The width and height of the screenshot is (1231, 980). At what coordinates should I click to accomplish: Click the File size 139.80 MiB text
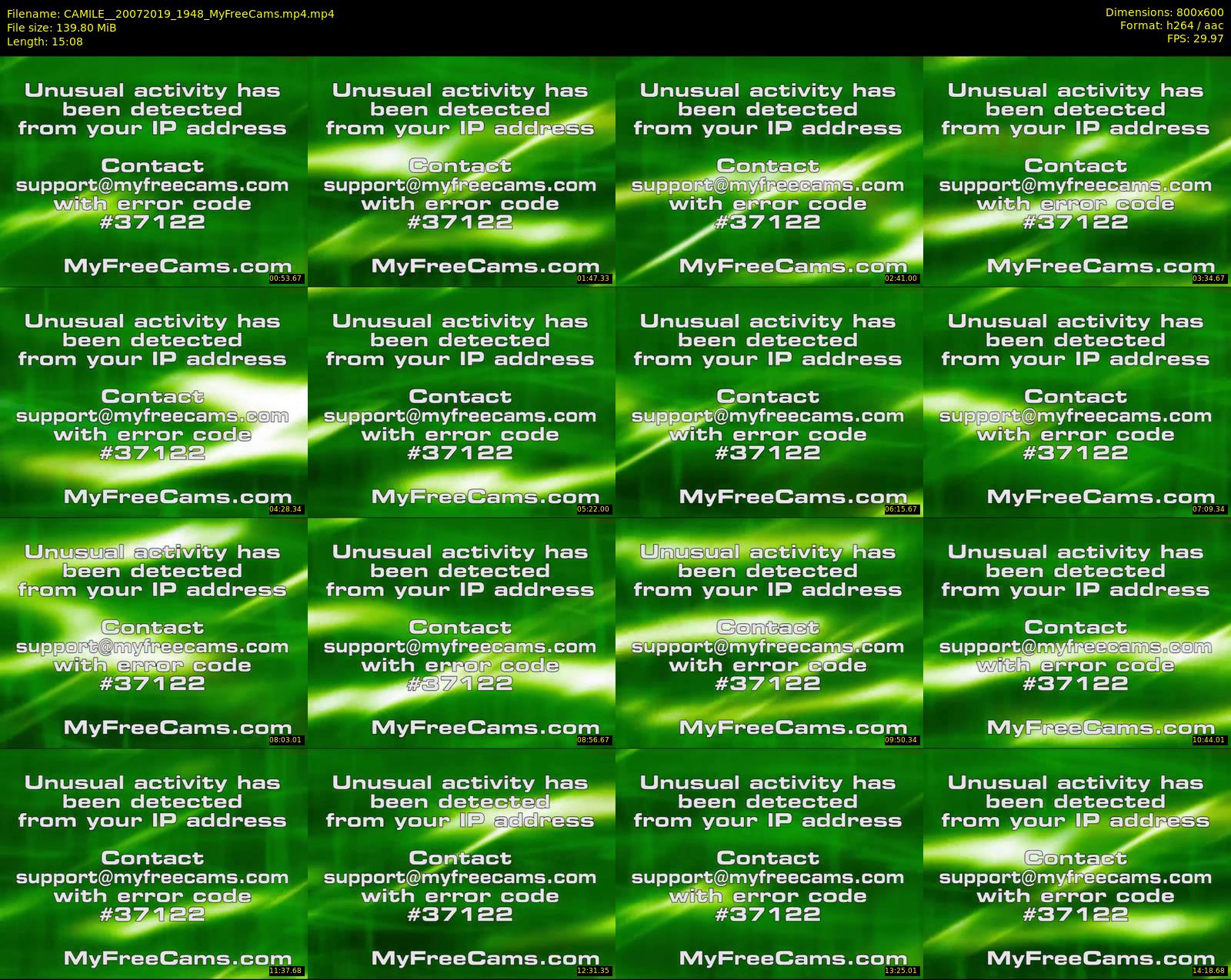coord(62,28)
